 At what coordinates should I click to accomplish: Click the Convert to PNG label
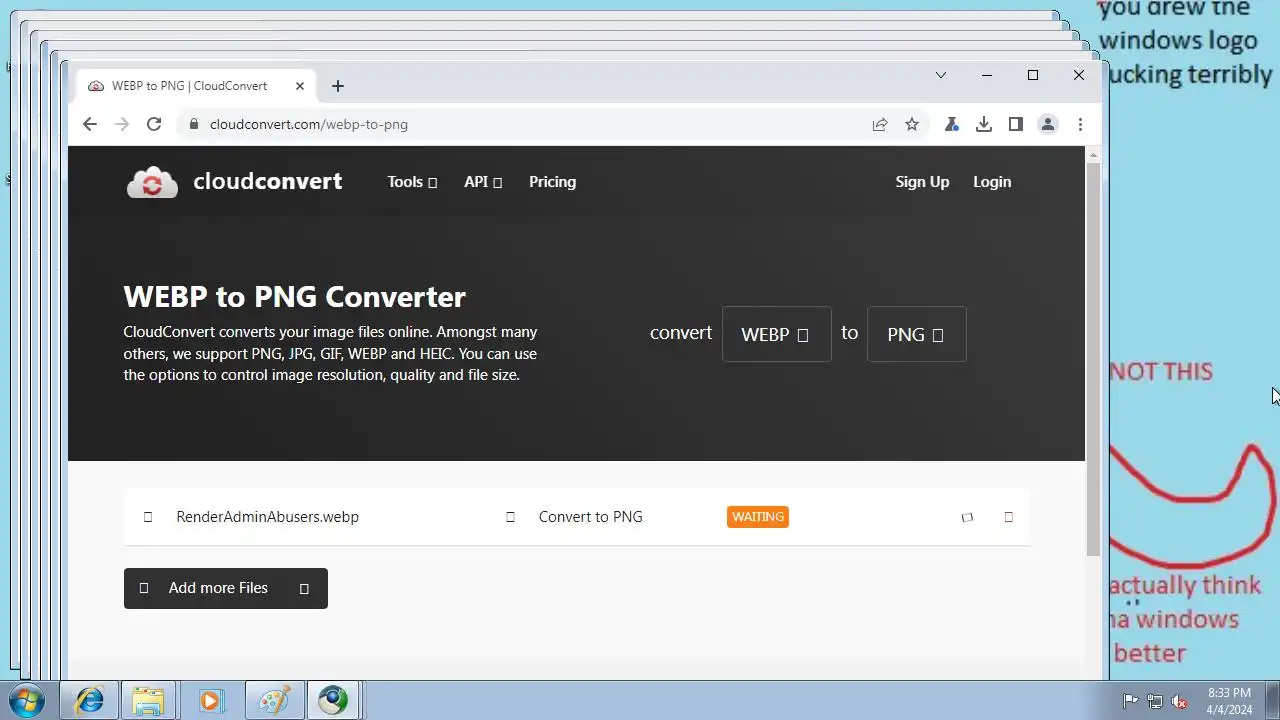click(591, 517)
